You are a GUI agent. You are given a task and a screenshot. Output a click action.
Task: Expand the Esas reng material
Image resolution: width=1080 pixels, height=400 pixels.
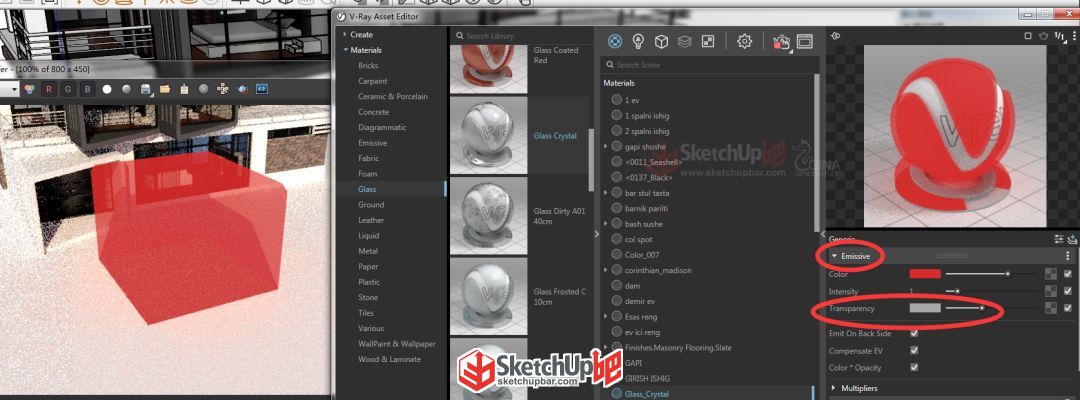pos(605,317)
